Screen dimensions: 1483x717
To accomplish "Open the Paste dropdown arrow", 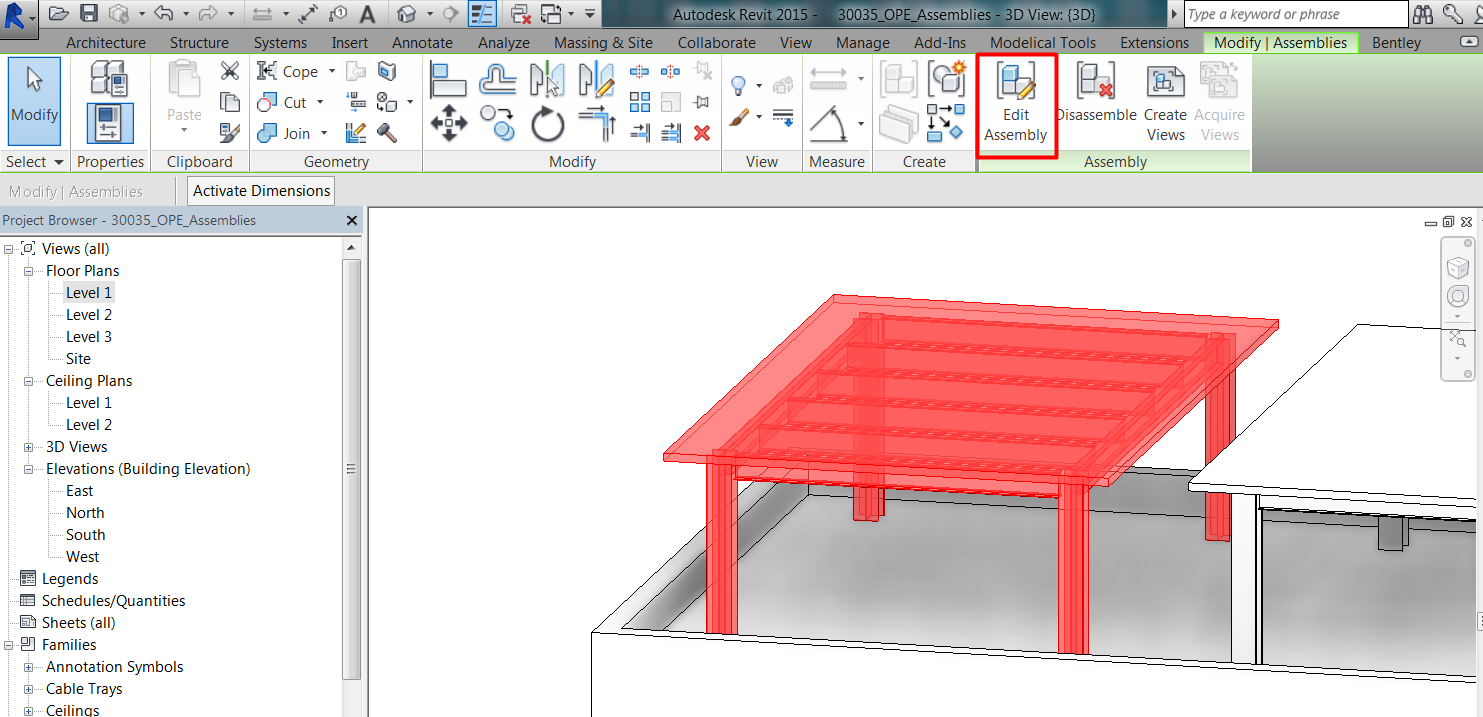I will 184,131.
